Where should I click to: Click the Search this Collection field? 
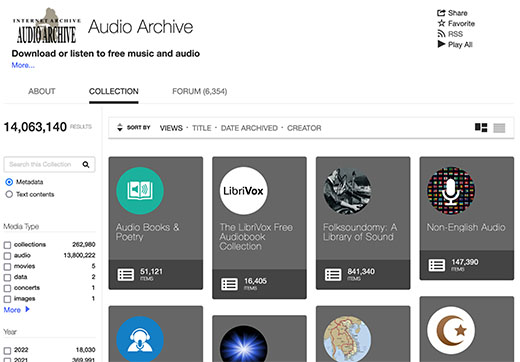(49, 164)
